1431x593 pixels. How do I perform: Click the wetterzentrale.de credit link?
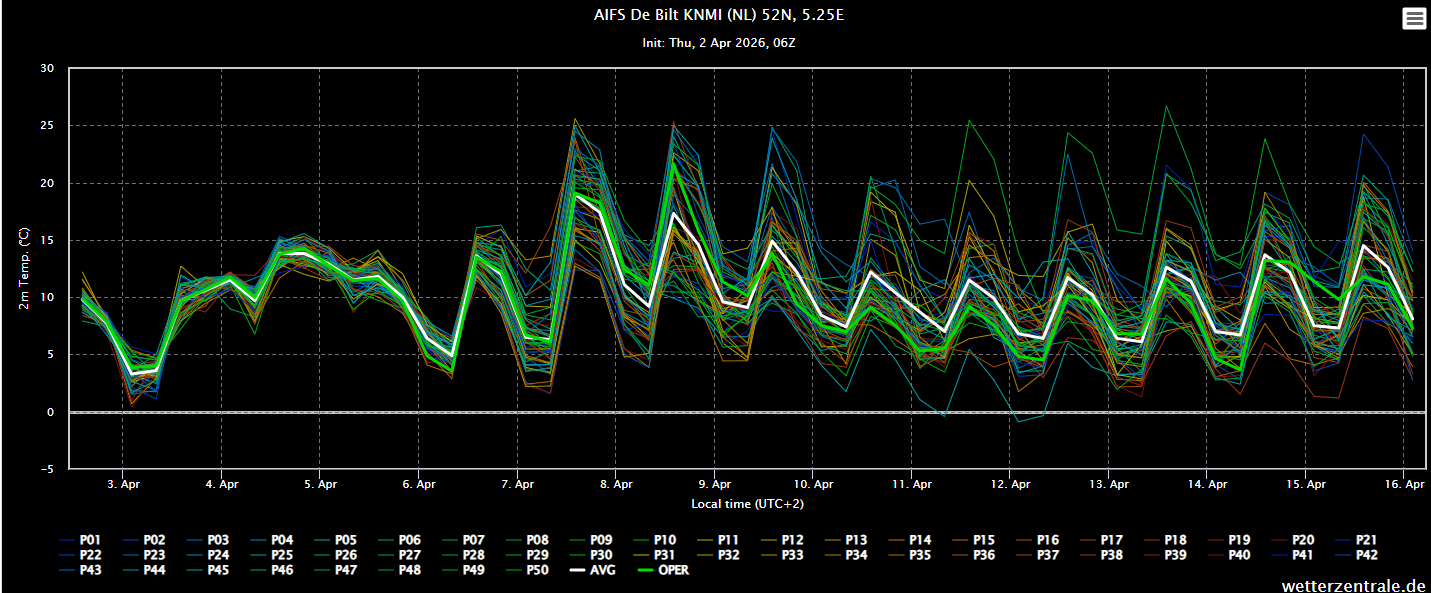coord(1353,584)
